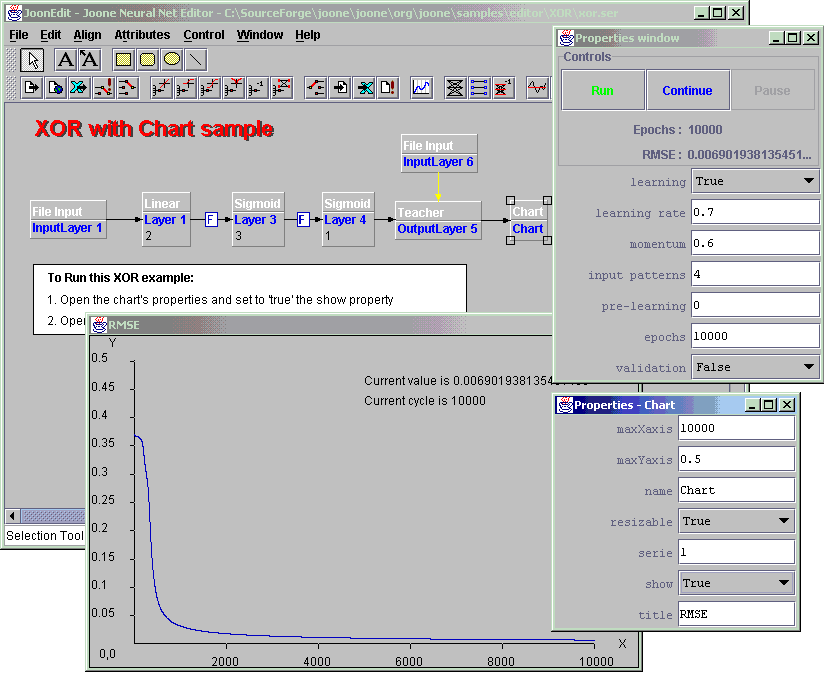Expand the resizable dropdown in Chart properties
Screen dimensions: 824x673
coord(736,521)
